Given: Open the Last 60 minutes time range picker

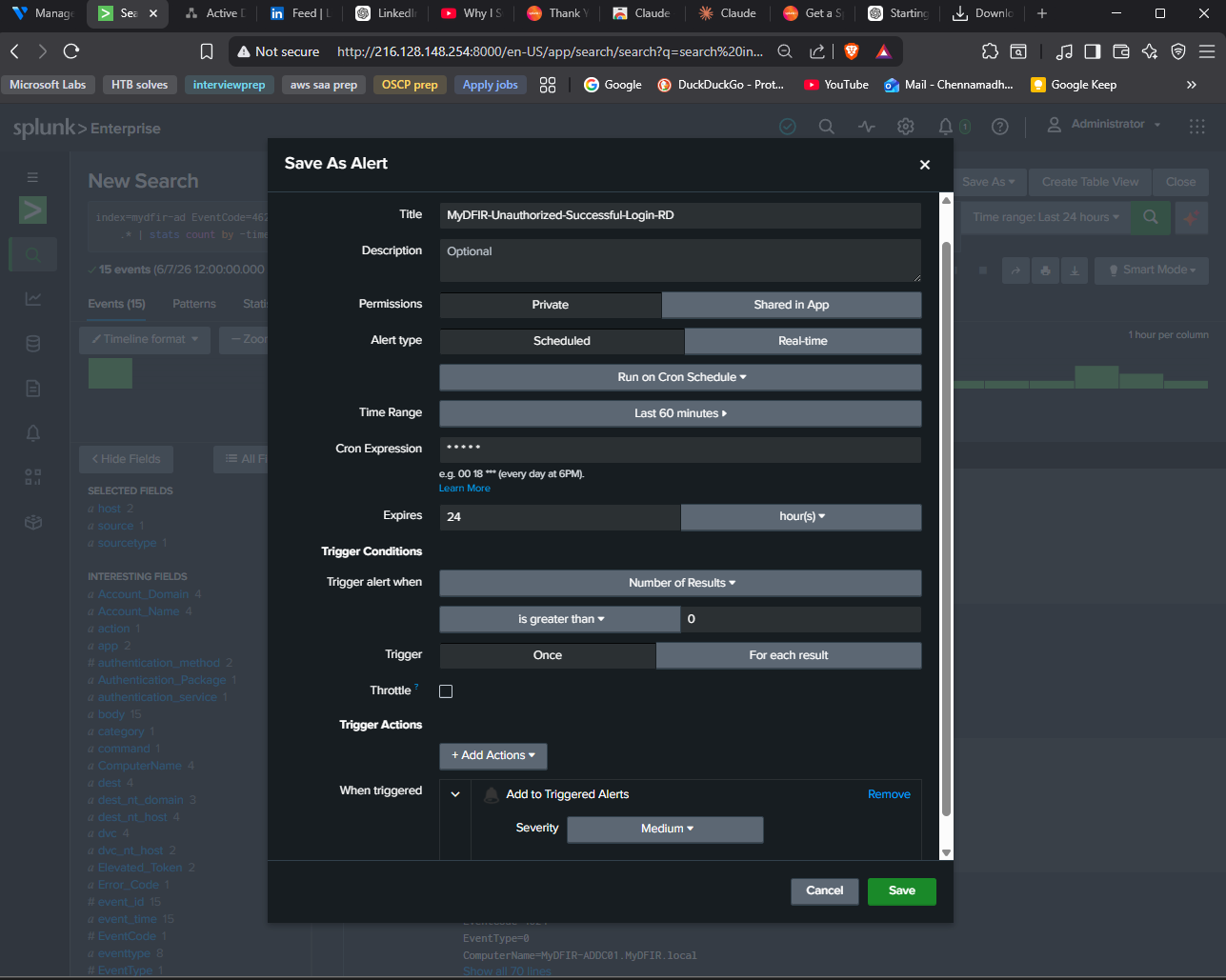Looking at the screenshot, I should click(x=680, y=413).
